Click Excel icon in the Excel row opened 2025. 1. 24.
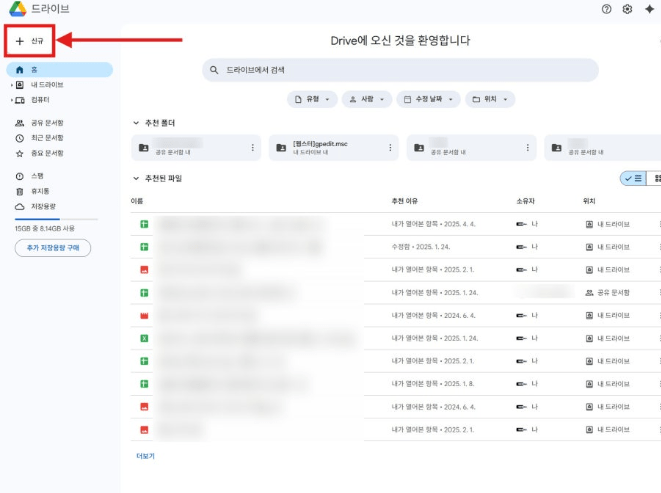 click(144, 338)
